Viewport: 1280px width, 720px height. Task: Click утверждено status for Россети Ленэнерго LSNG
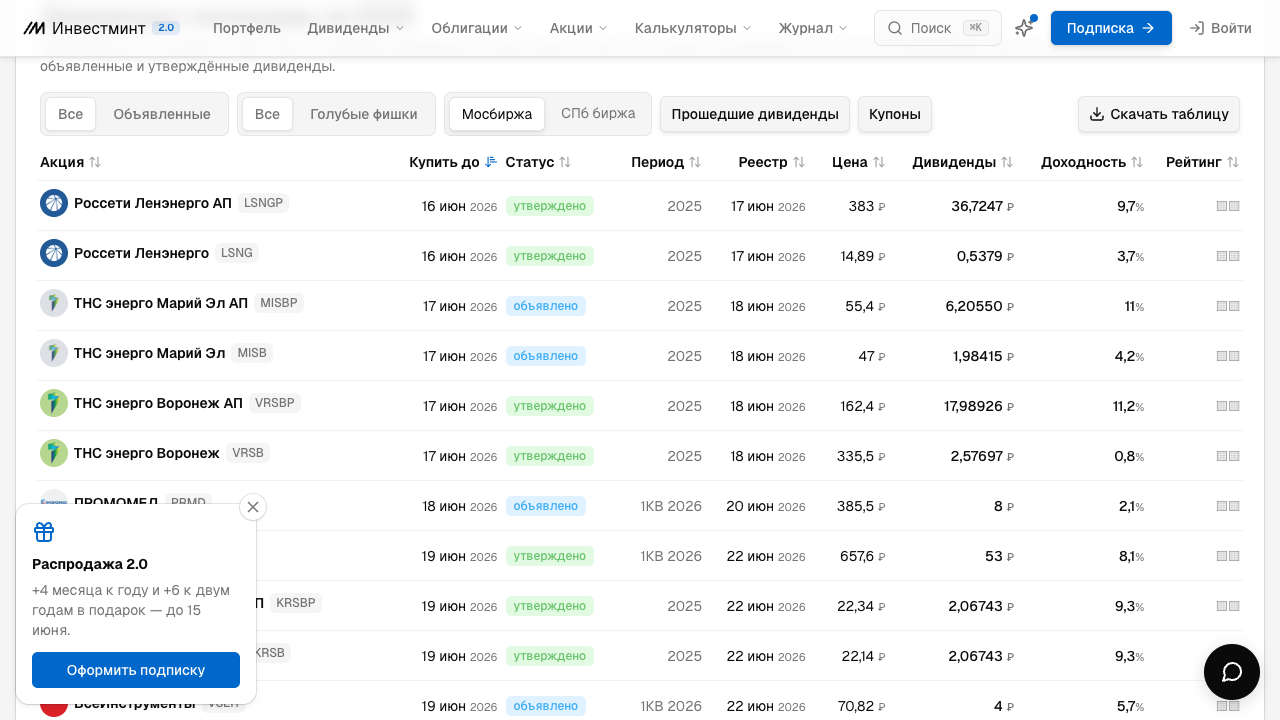point(550,256)
